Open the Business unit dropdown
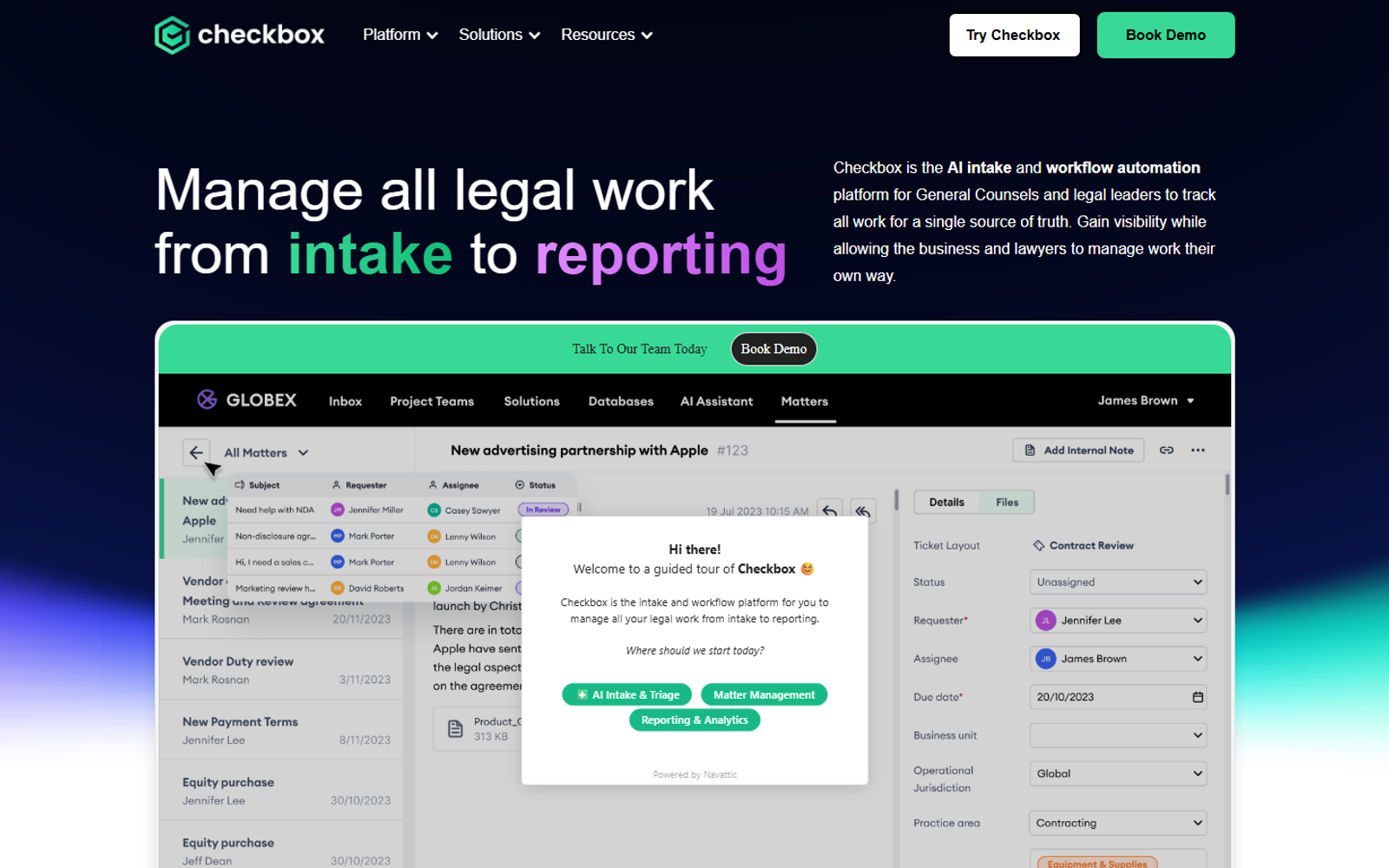 tap(1118, 735)
